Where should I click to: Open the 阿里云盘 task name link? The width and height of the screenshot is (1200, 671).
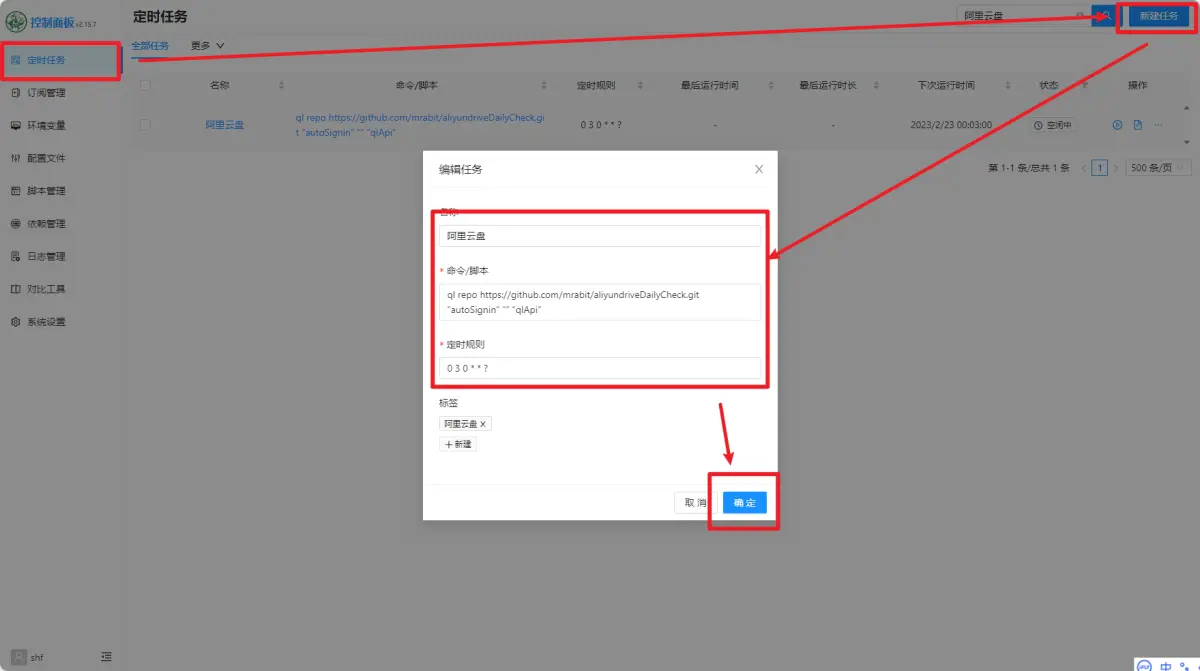point(225,125)
